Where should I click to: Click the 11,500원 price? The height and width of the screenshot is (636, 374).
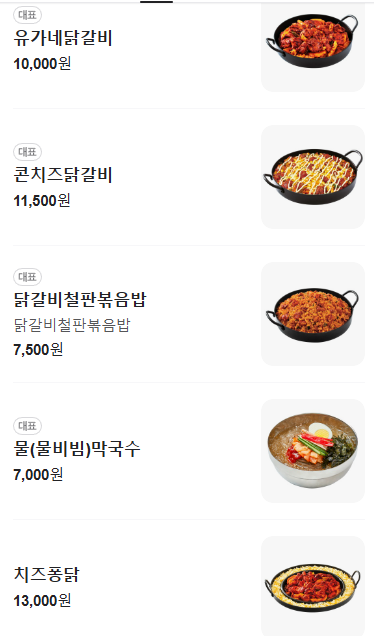click(42, 200)
